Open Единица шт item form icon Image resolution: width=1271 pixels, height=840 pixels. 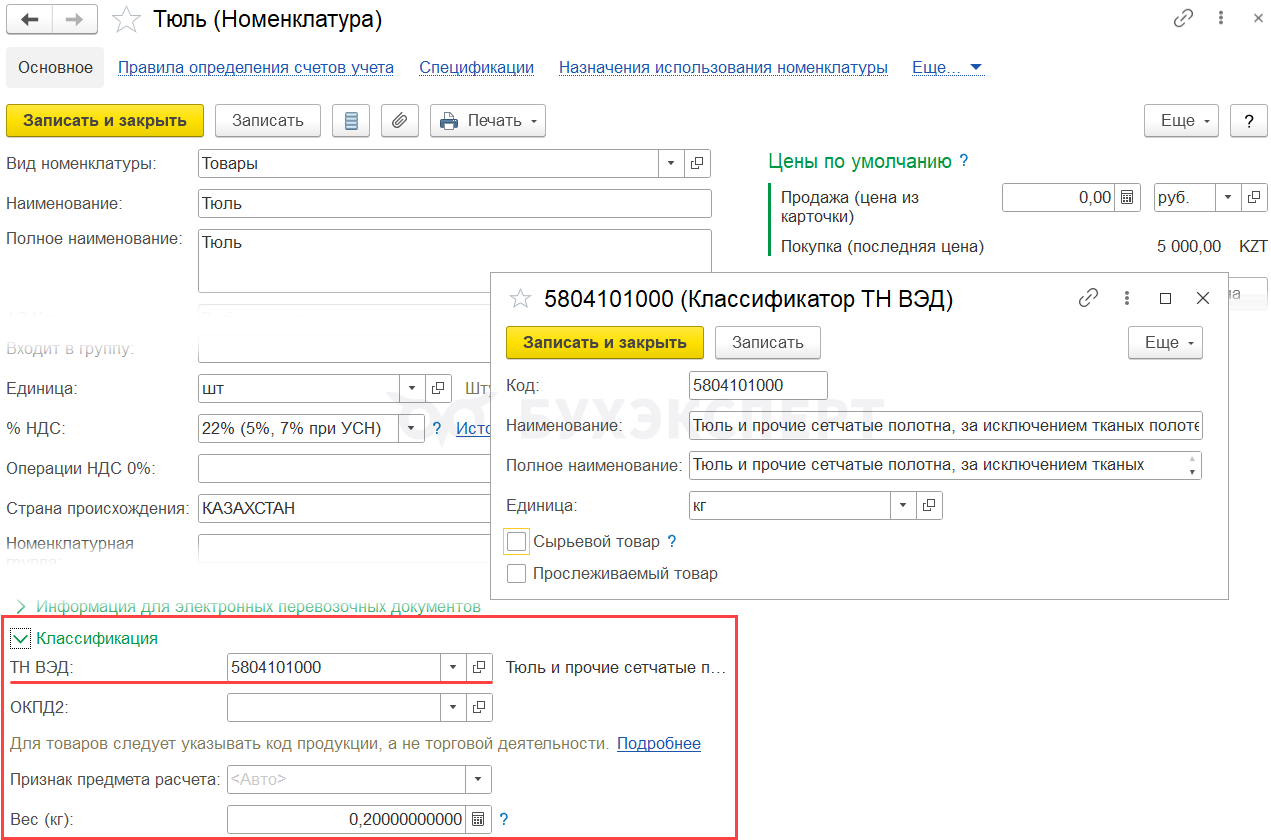(438, 388)
